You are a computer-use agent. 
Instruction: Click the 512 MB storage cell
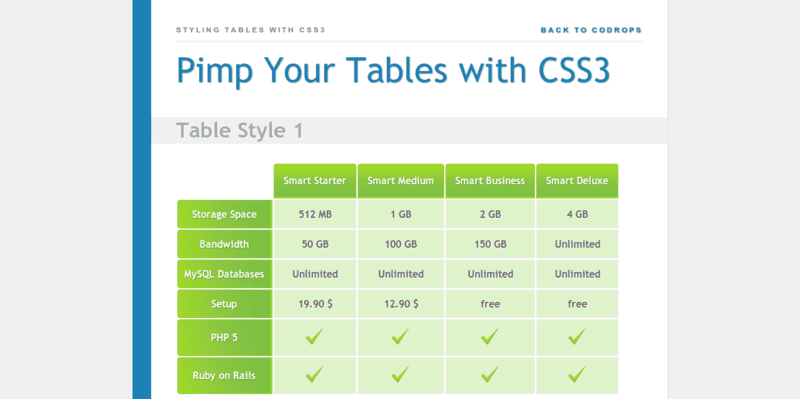[x=315, y=214]
